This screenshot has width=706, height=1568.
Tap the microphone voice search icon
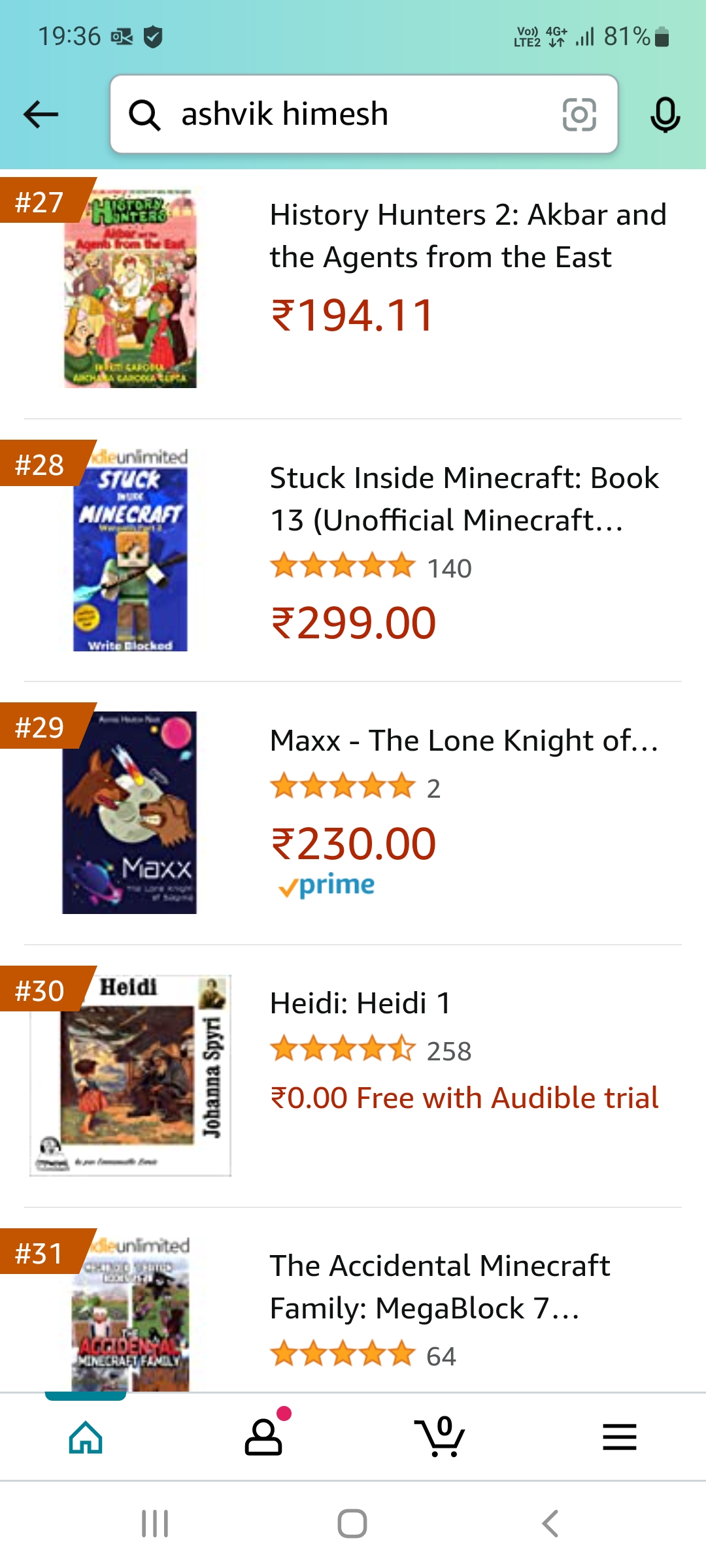[665, 114]
